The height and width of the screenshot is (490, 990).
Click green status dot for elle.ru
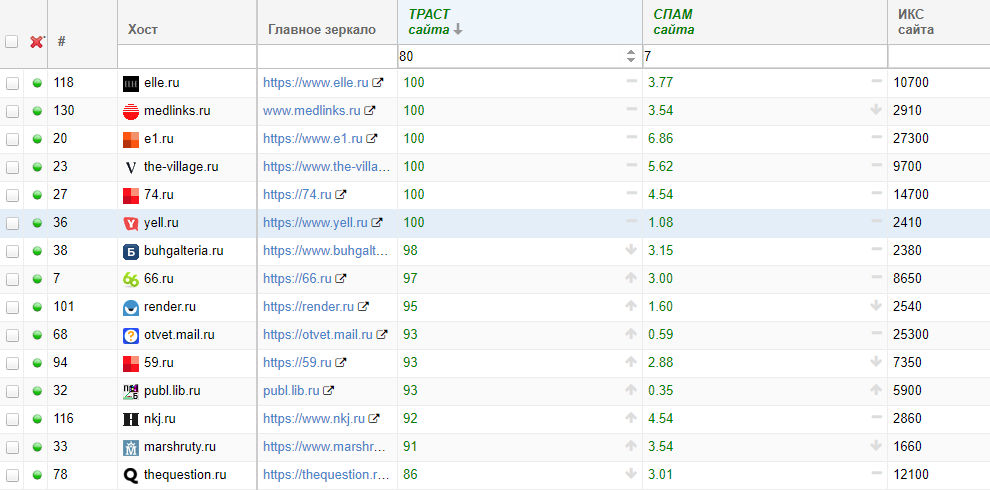point(37,83)
